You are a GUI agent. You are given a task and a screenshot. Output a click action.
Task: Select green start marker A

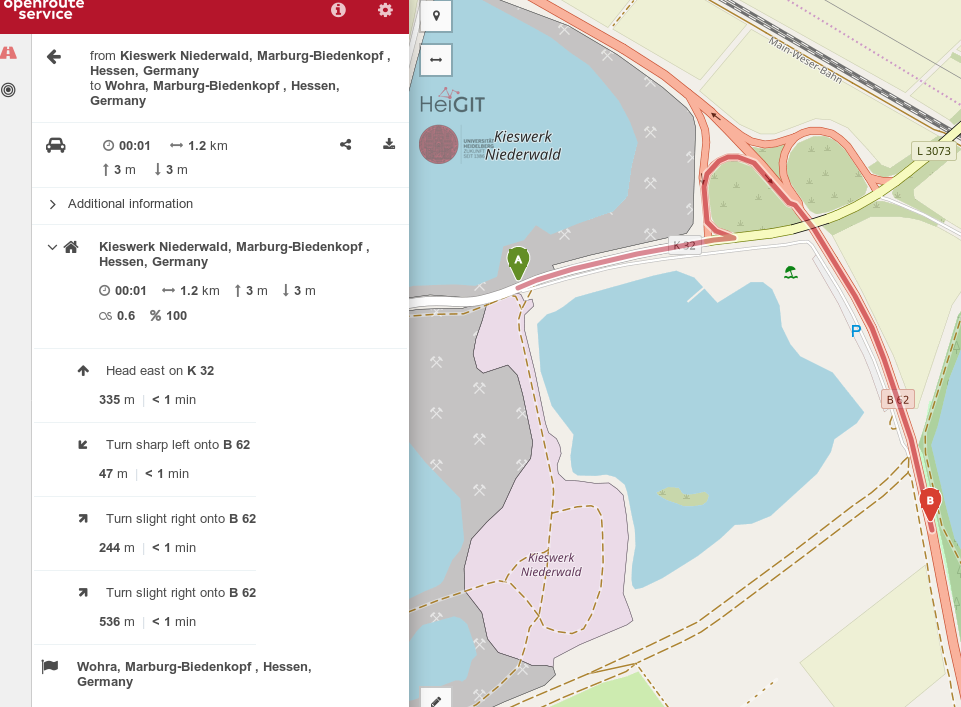pyautogui.click(x=518, y=263)
